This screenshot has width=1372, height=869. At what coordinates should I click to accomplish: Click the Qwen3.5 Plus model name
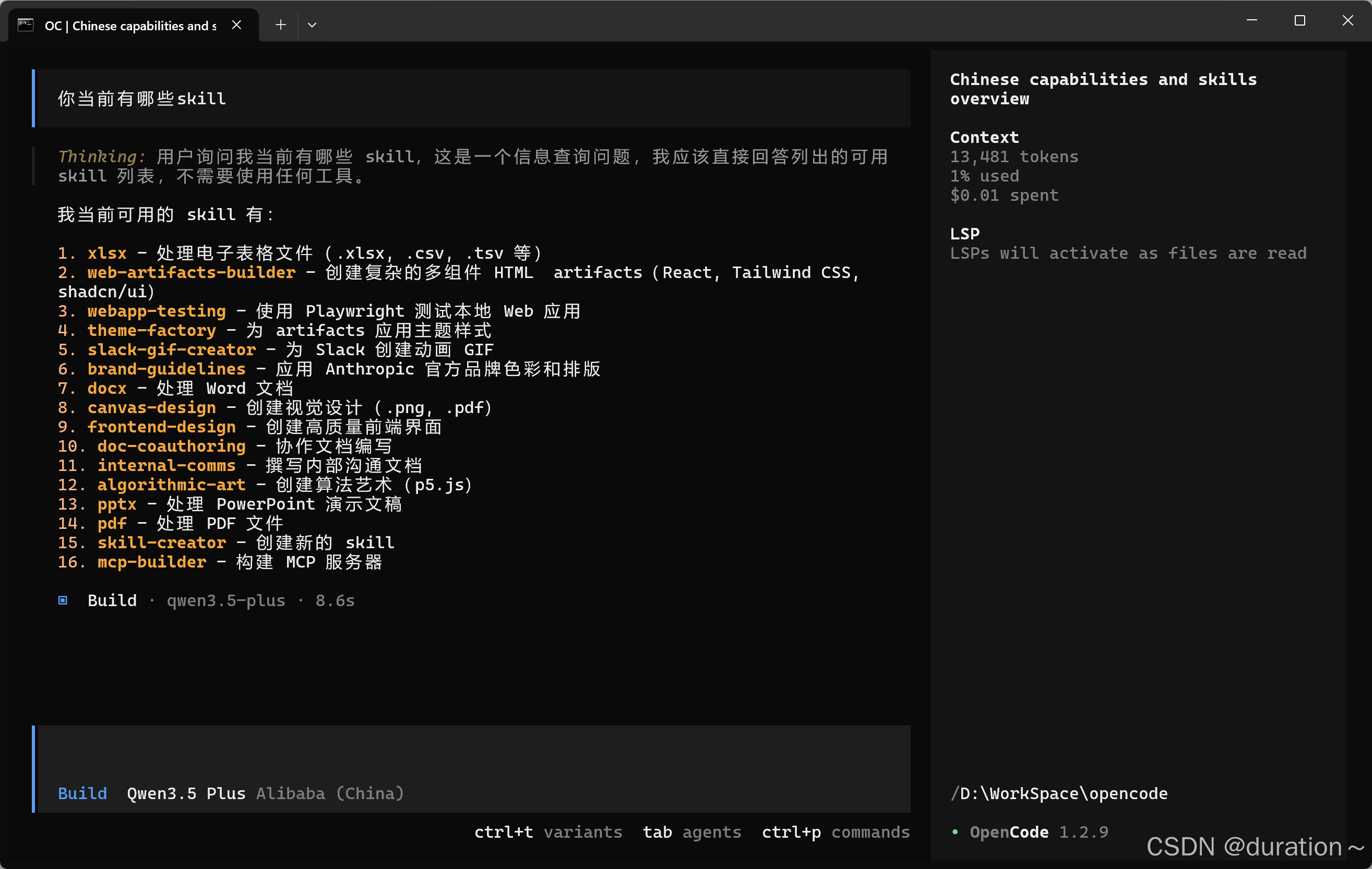[x=186, y=793]
